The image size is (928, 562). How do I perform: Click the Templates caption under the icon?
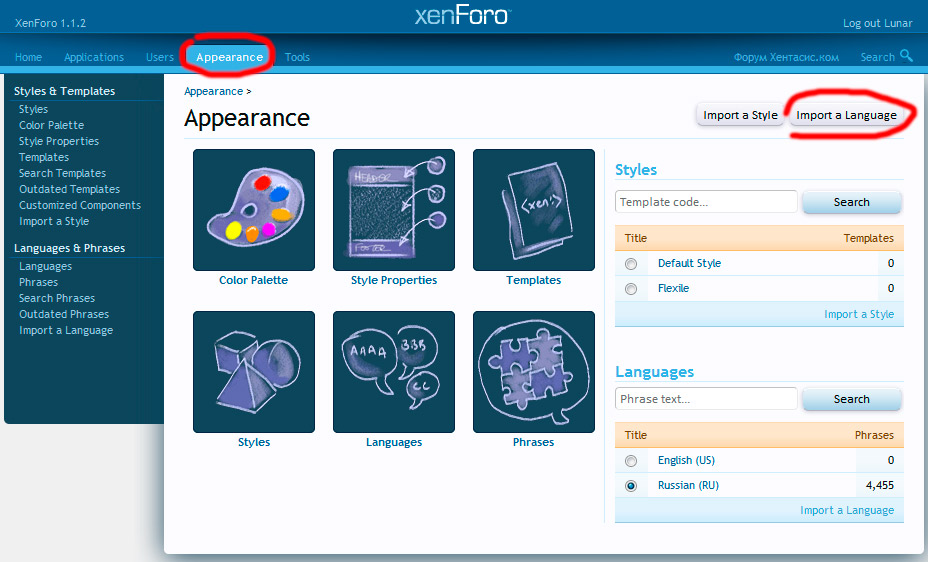point(533,280)
